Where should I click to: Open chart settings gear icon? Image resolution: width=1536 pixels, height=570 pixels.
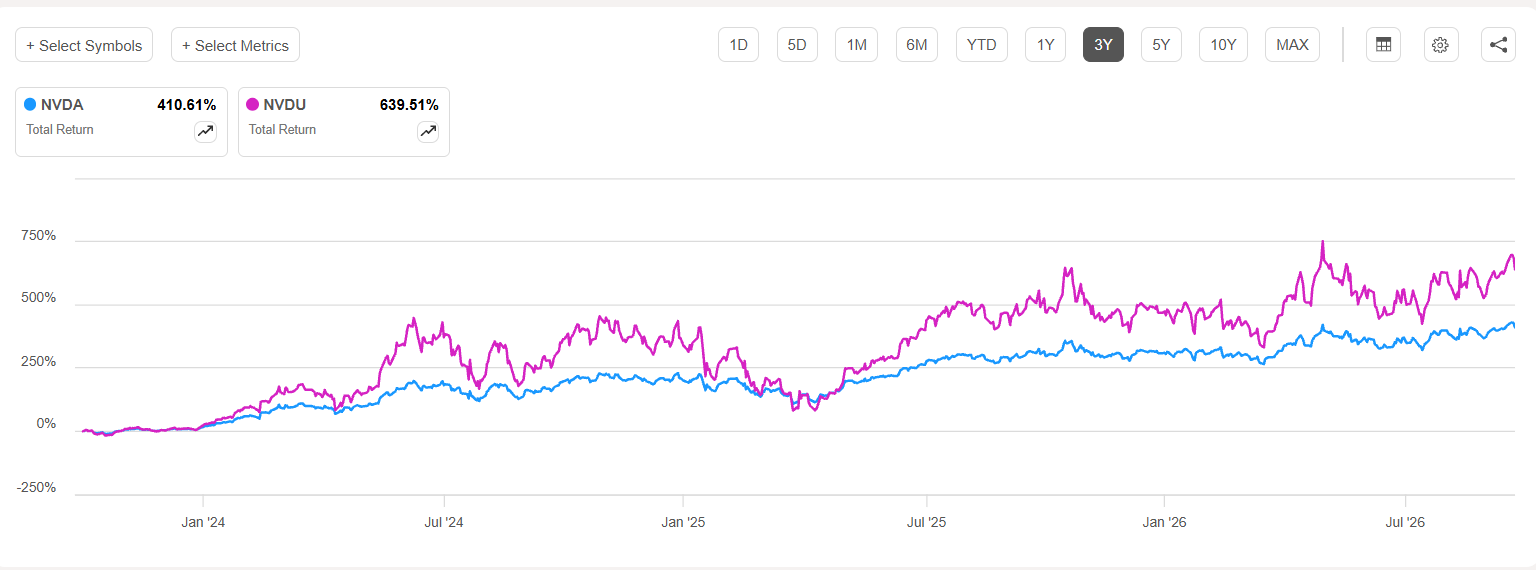tap(1440, 45)
